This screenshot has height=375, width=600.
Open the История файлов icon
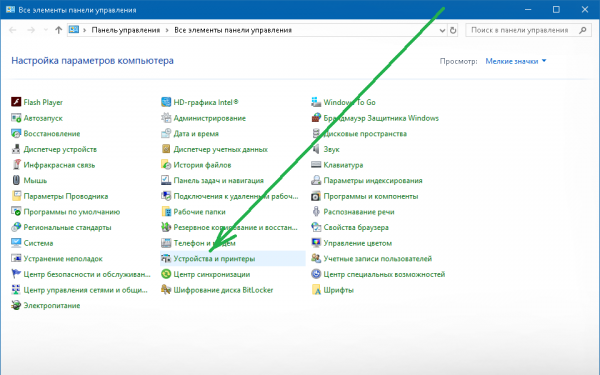(x=166, y=165)
